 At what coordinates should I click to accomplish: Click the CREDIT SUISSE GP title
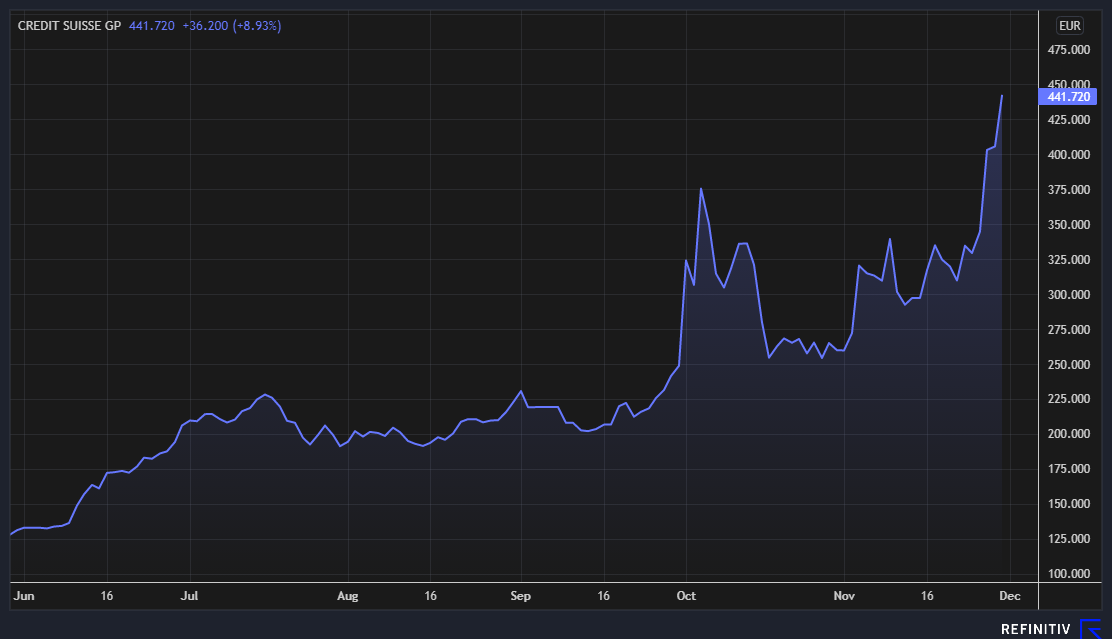pos(70,26)
